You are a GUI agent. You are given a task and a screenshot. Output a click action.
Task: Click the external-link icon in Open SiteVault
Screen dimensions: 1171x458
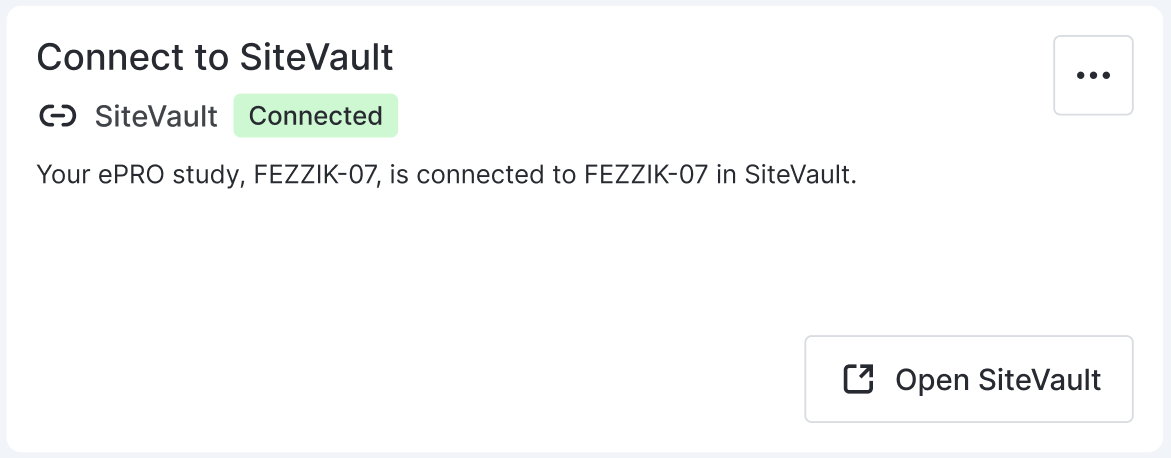(x=859, y=379)
